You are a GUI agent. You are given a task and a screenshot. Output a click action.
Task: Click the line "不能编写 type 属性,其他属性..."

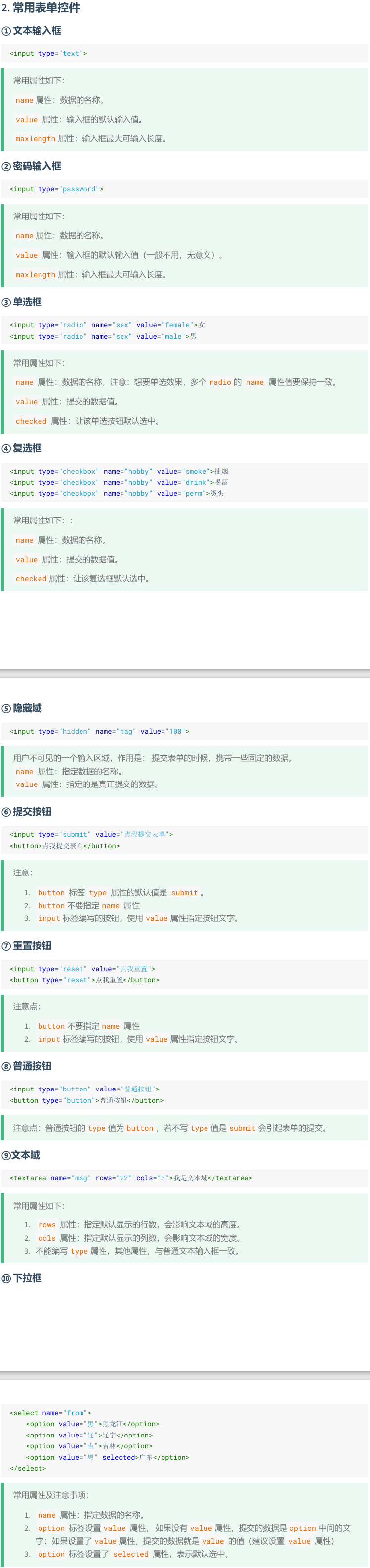point(139,1251)
